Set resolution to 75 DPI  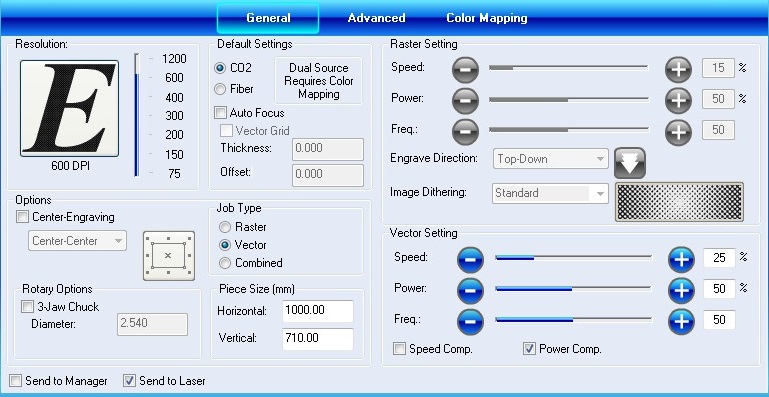[174, 174]
